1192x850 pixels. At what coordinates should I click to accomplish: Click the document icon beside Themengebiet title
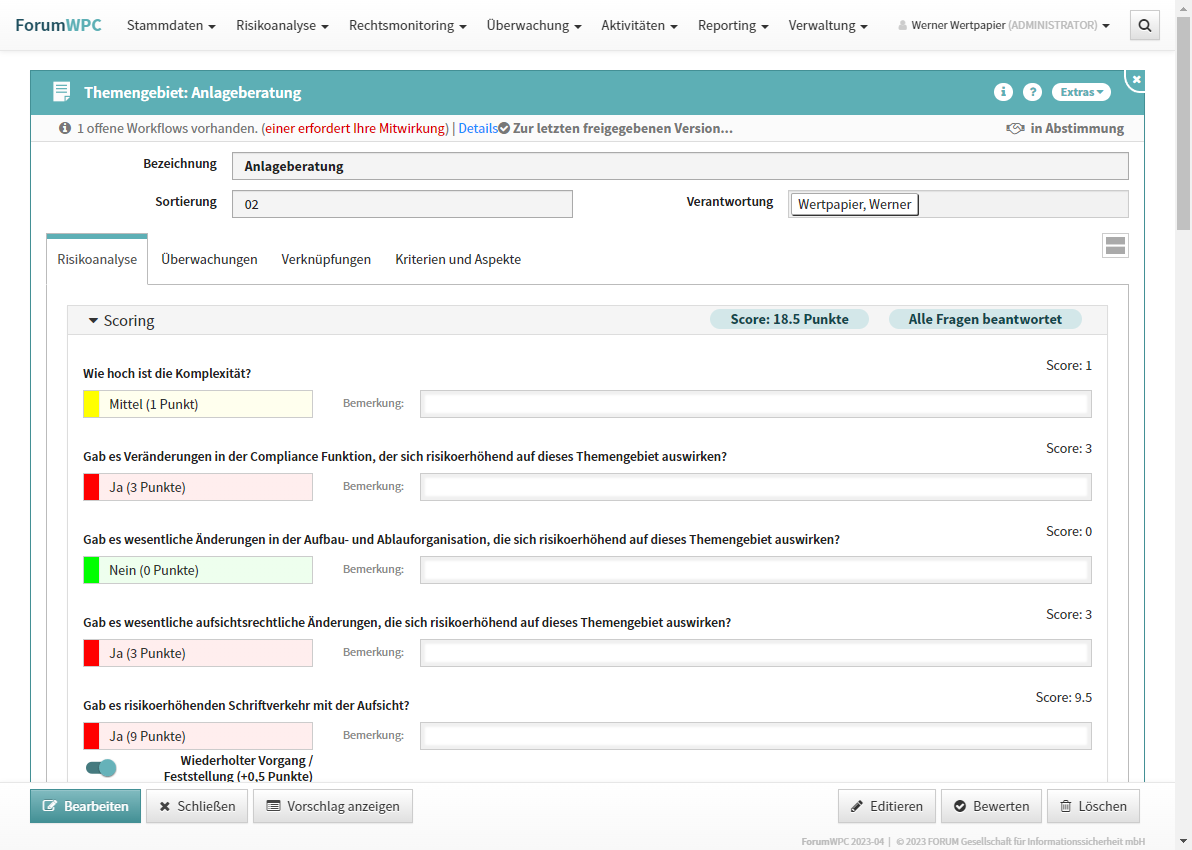(x=62, y=92)
